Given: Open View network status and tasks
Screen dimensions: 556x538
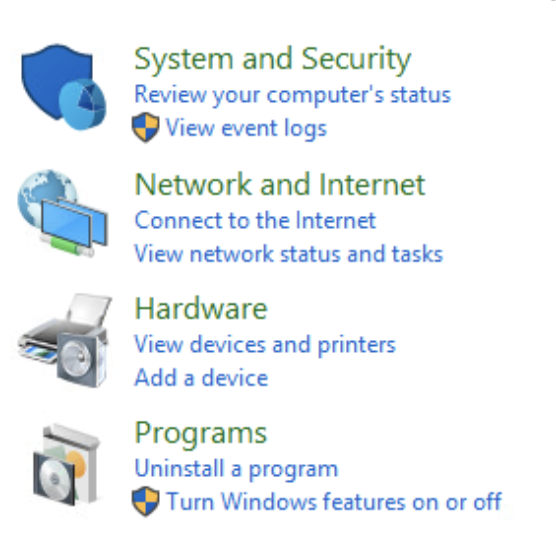Looking at the screenshot, I should click(289, 254).
